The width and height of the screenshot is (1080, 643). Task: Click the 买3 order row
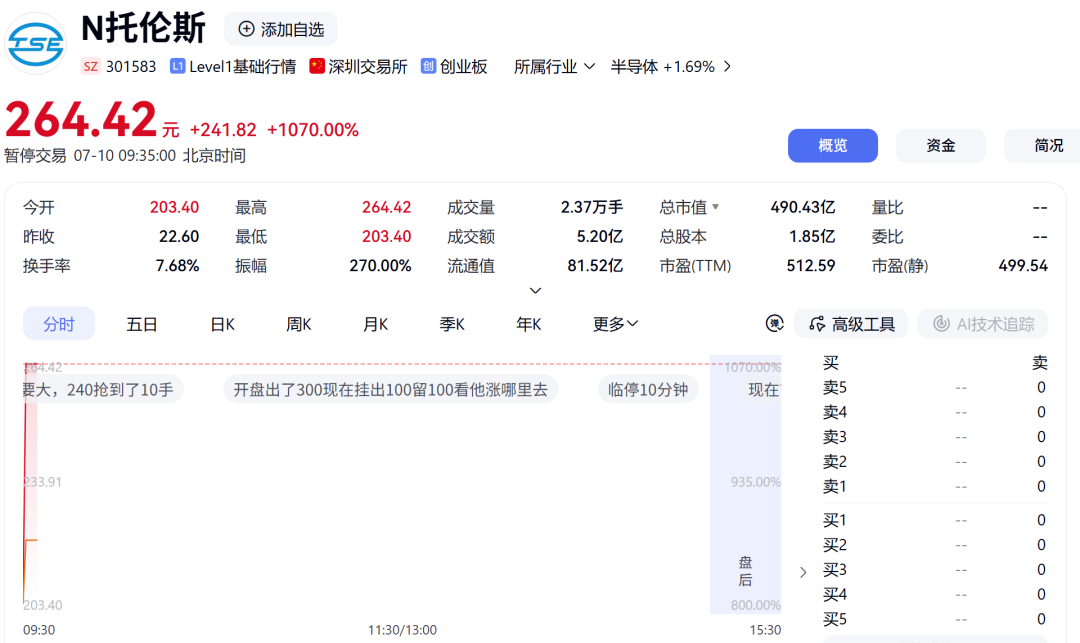pyautogui.click(x=934, y=570)
